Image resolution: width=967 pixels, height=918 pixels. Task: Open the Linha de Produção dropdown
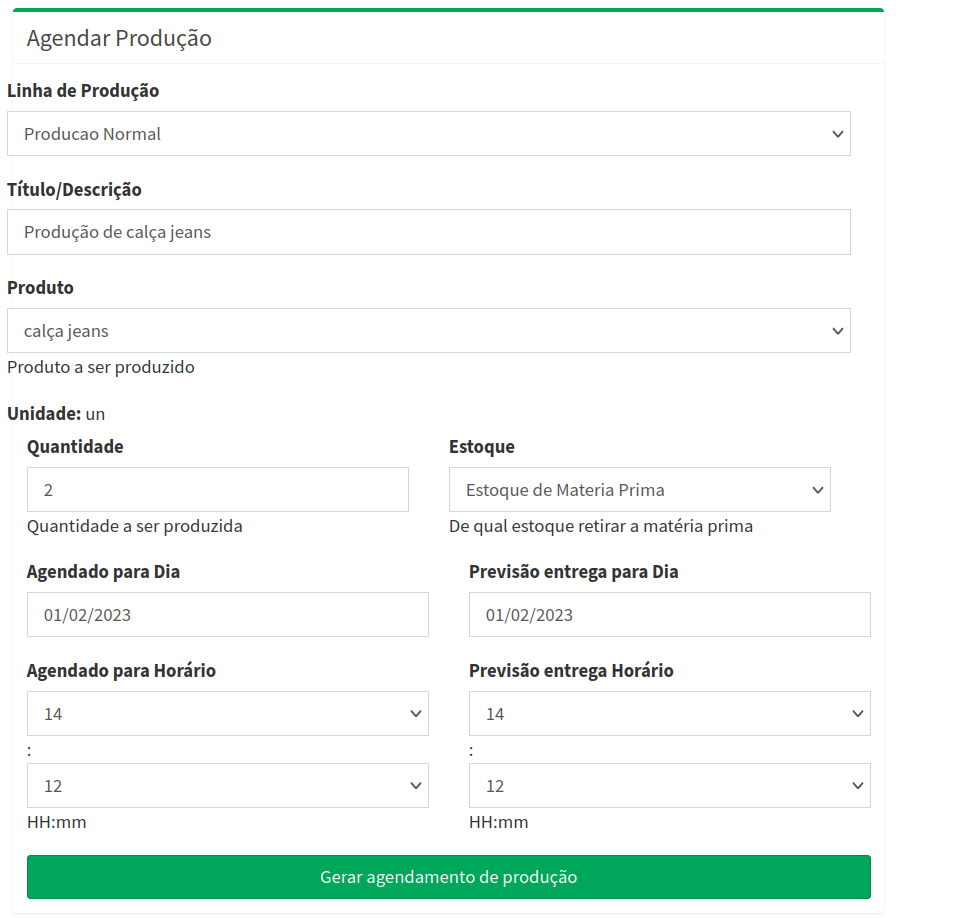click(x=428, y=134)
